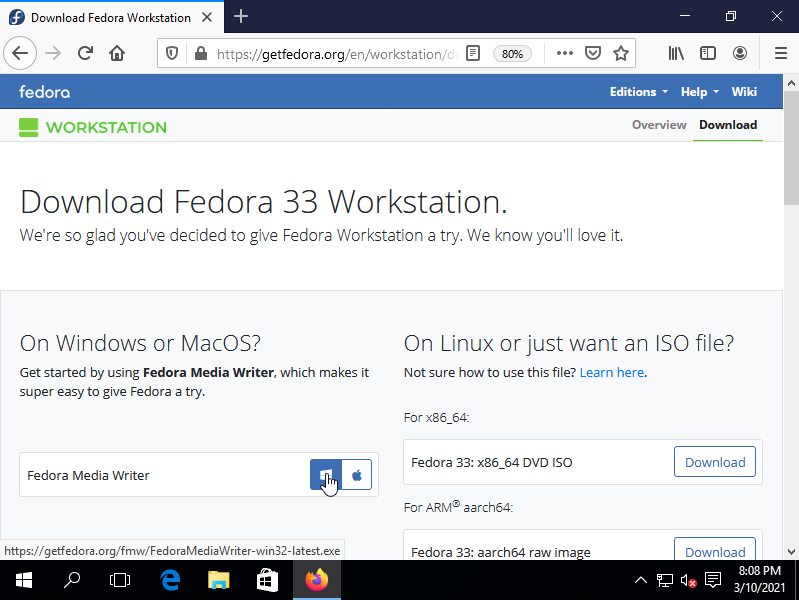Open a new tab with plus

(x=241, y=17)
